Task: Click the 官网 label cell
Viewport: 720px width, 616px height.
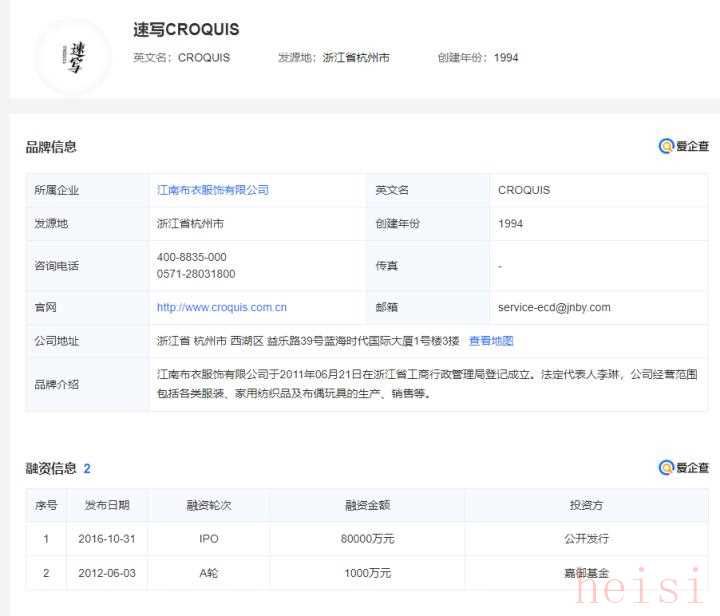Action: click(x=88, y=307)
